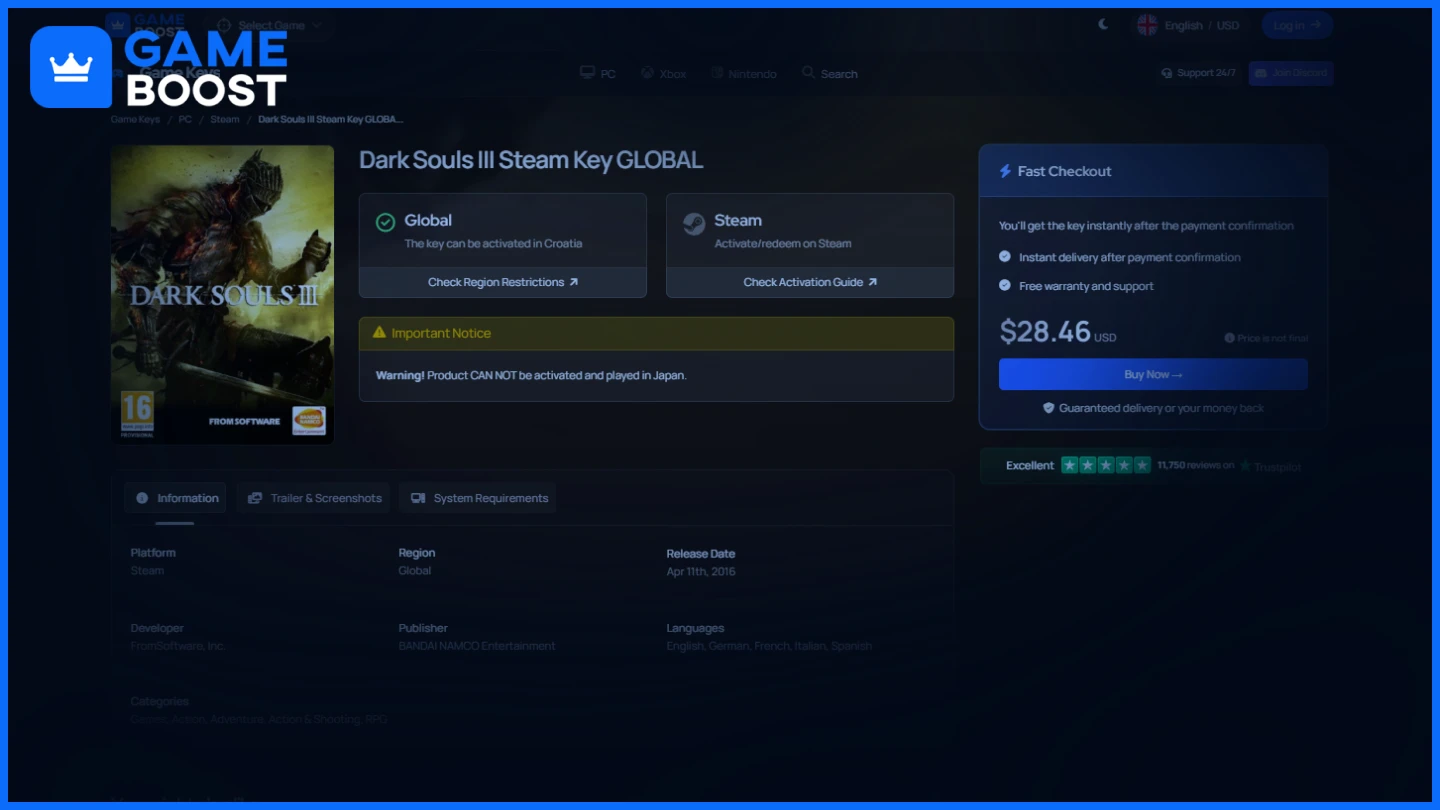Click the Platform value Steam
The width and height of the screenshot is (1440, 810).
click(147, 571)
